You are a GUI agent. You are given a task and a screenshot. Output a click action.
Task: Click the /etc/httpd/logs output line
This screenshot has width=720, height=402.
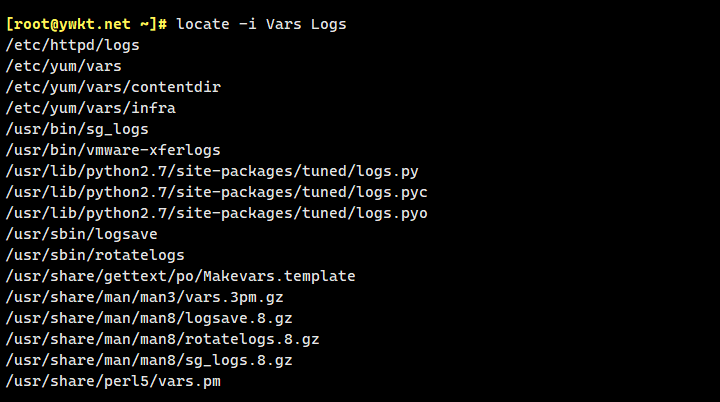(x=72, y=45)
